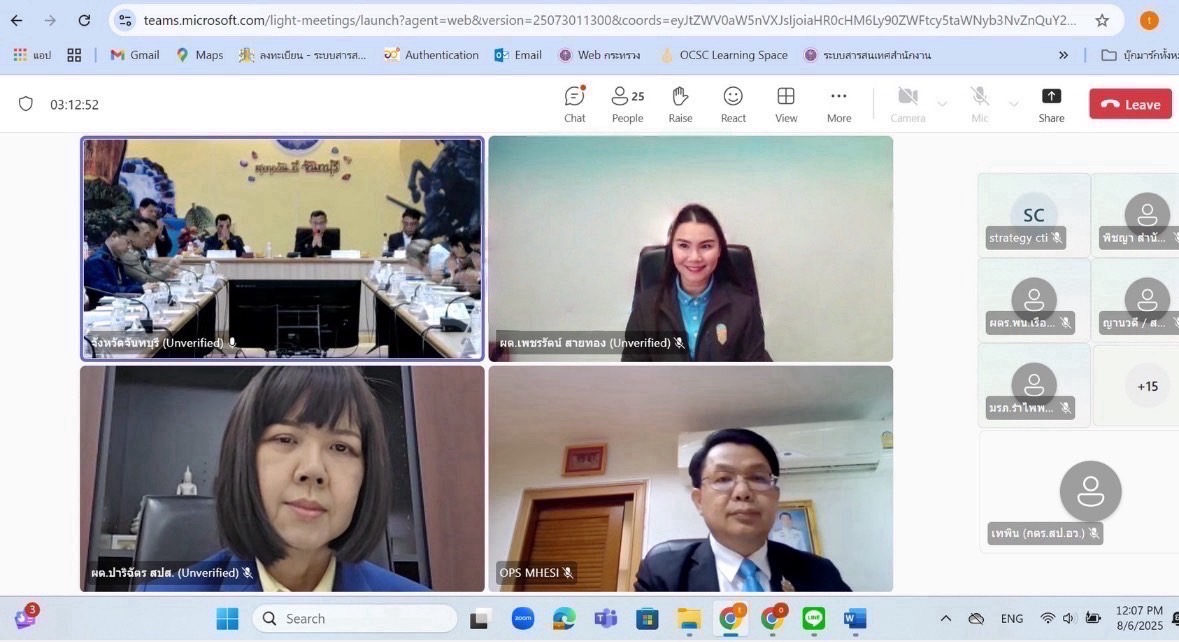Expand the Mic options dropdown arrow
This screenshot has width=1179, height=642.
pyautogui.click(x=1014, y=104)
